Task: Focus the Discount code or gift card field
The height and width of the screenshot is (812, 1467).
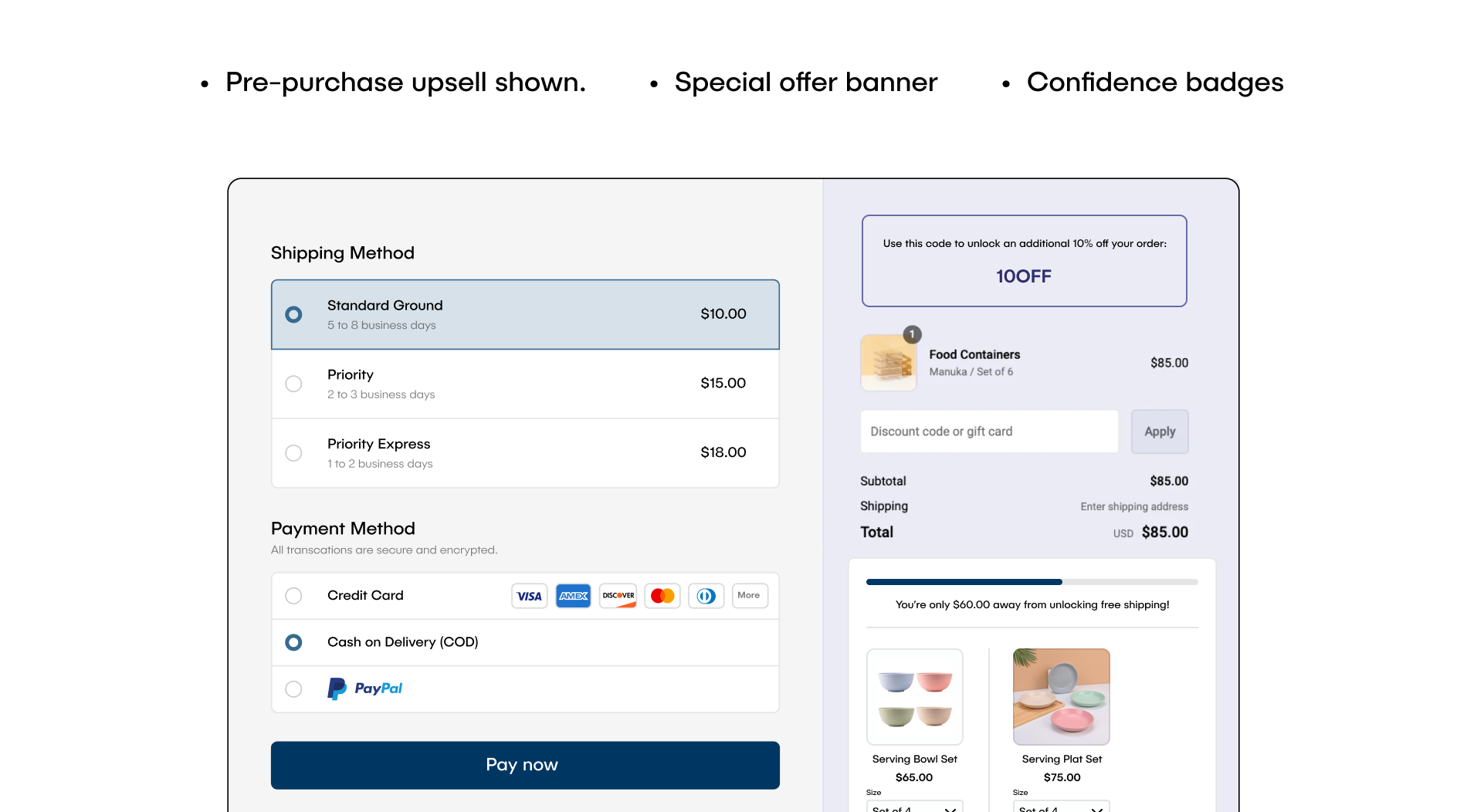Action: tap(989, 431)
